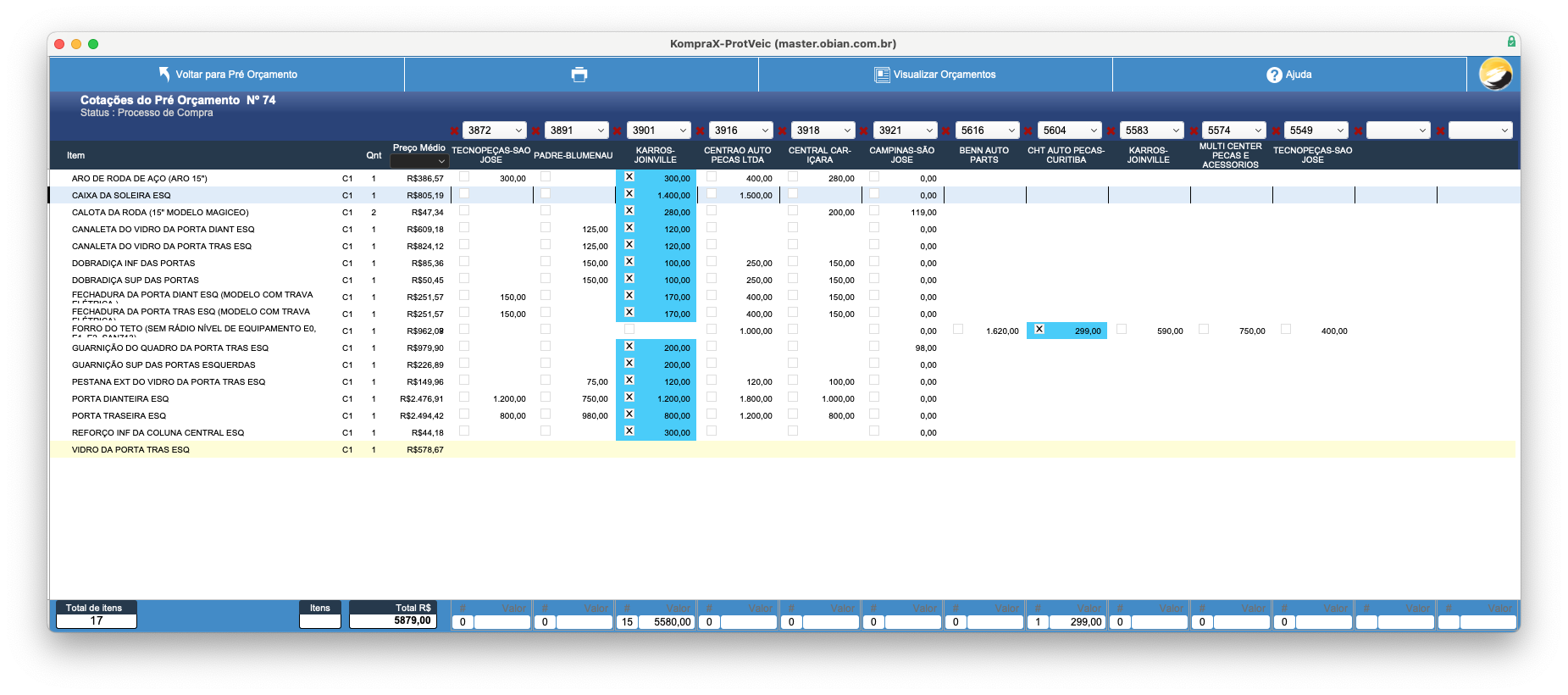Open the supplier 3916 dropdown

pyautogui.click(x=741, y=131)
